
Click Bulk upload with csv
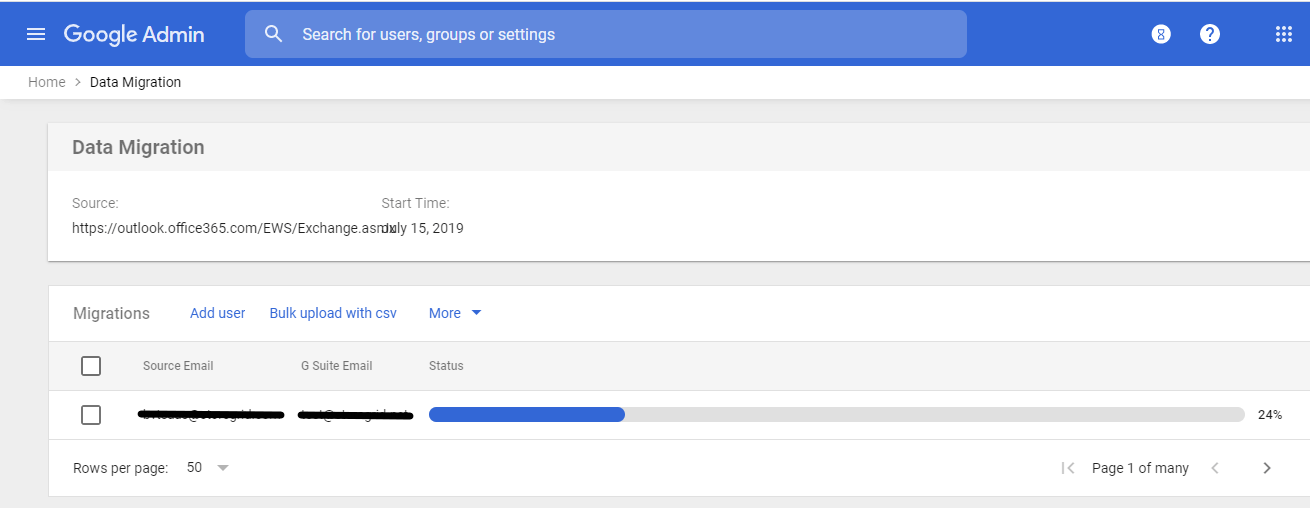pos(333,313)
